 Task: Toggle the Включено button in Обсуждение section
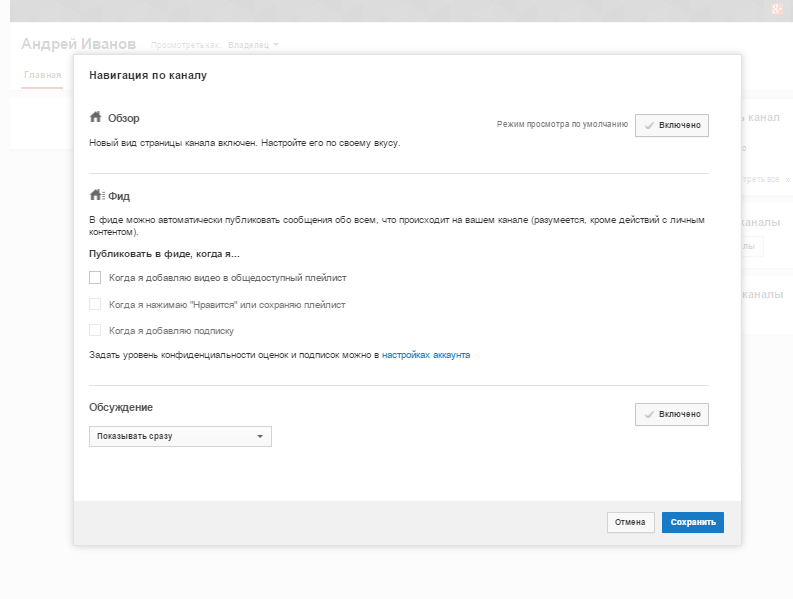pos(672,414)
